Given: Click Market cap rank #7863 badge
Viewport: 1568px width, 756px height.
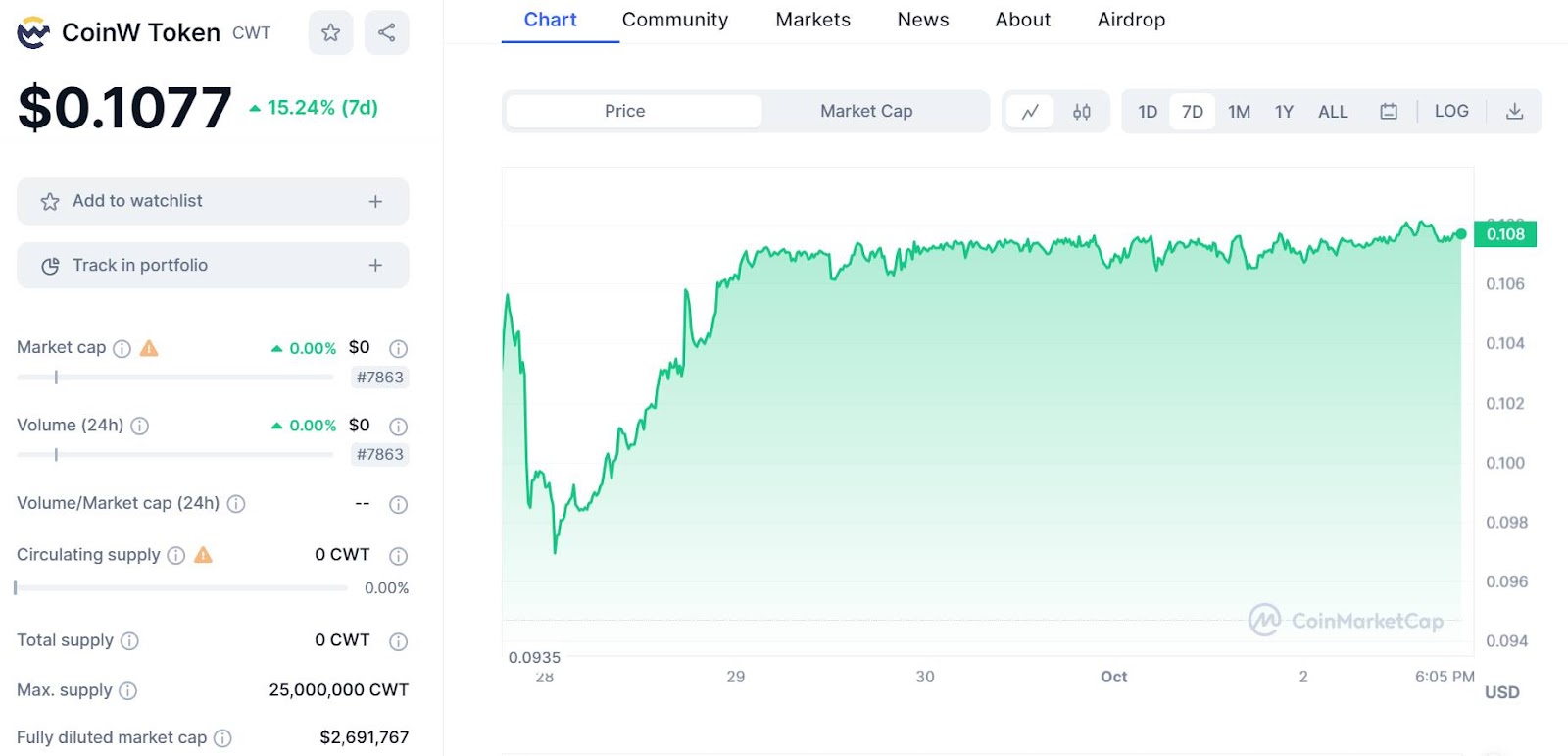Looking at the screenshot, I should click(380, 378).
